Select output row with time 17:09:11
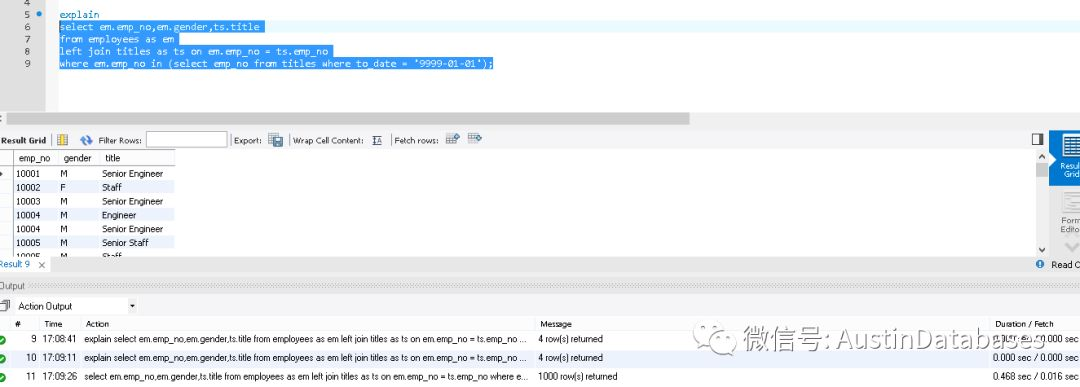The height and width of the screenshot is (387, 1080). pyautogui.click(x=540, y=358)
